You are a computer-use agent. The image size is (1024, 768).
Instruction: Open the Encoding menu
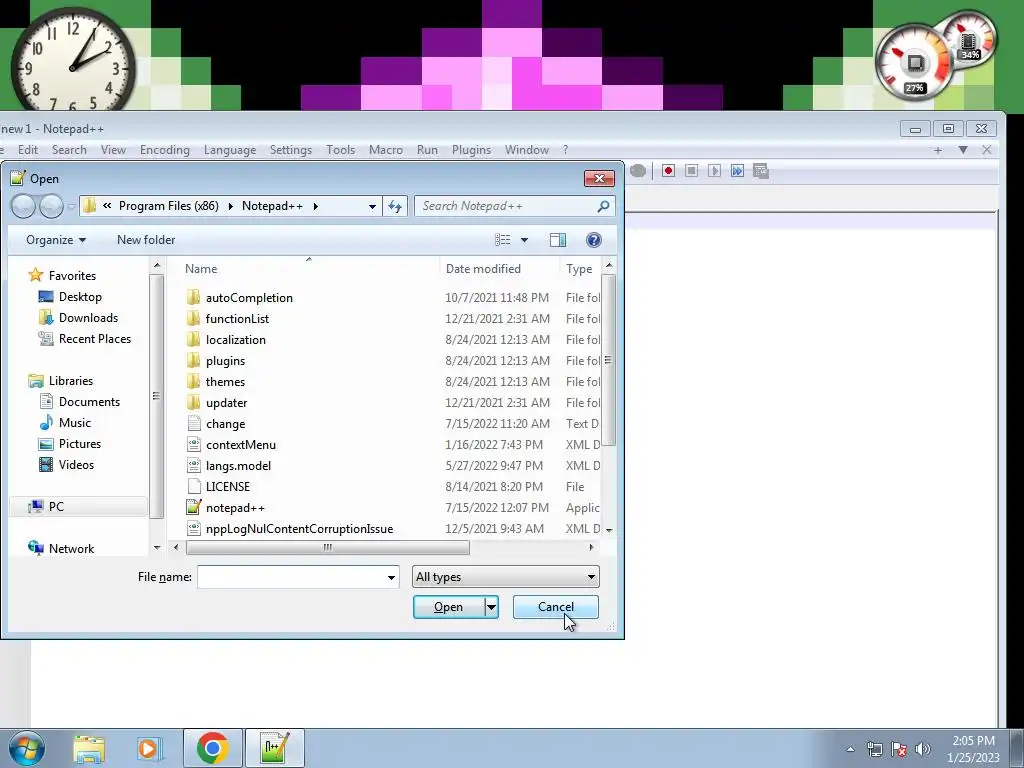[165, 150]
